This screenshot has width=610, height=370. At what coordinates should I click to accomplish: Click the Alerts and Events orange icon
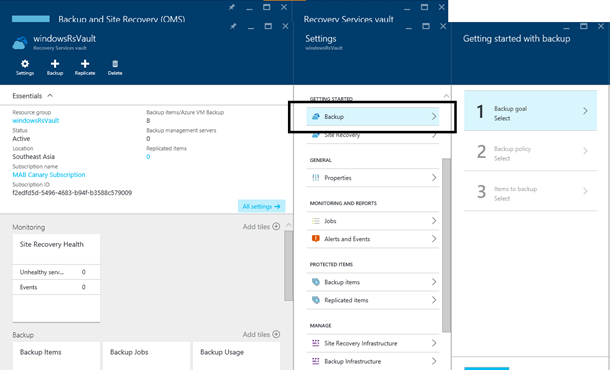[x=316, y=239]
